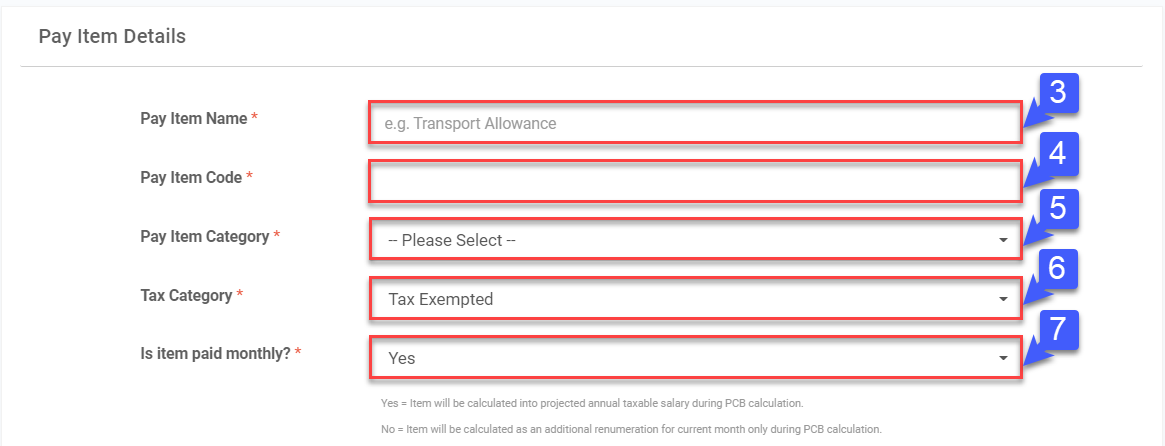This screenshot has width=1165, height=446.
Task: Click the blue number 4 callout badge
Action: point(1058,152)
